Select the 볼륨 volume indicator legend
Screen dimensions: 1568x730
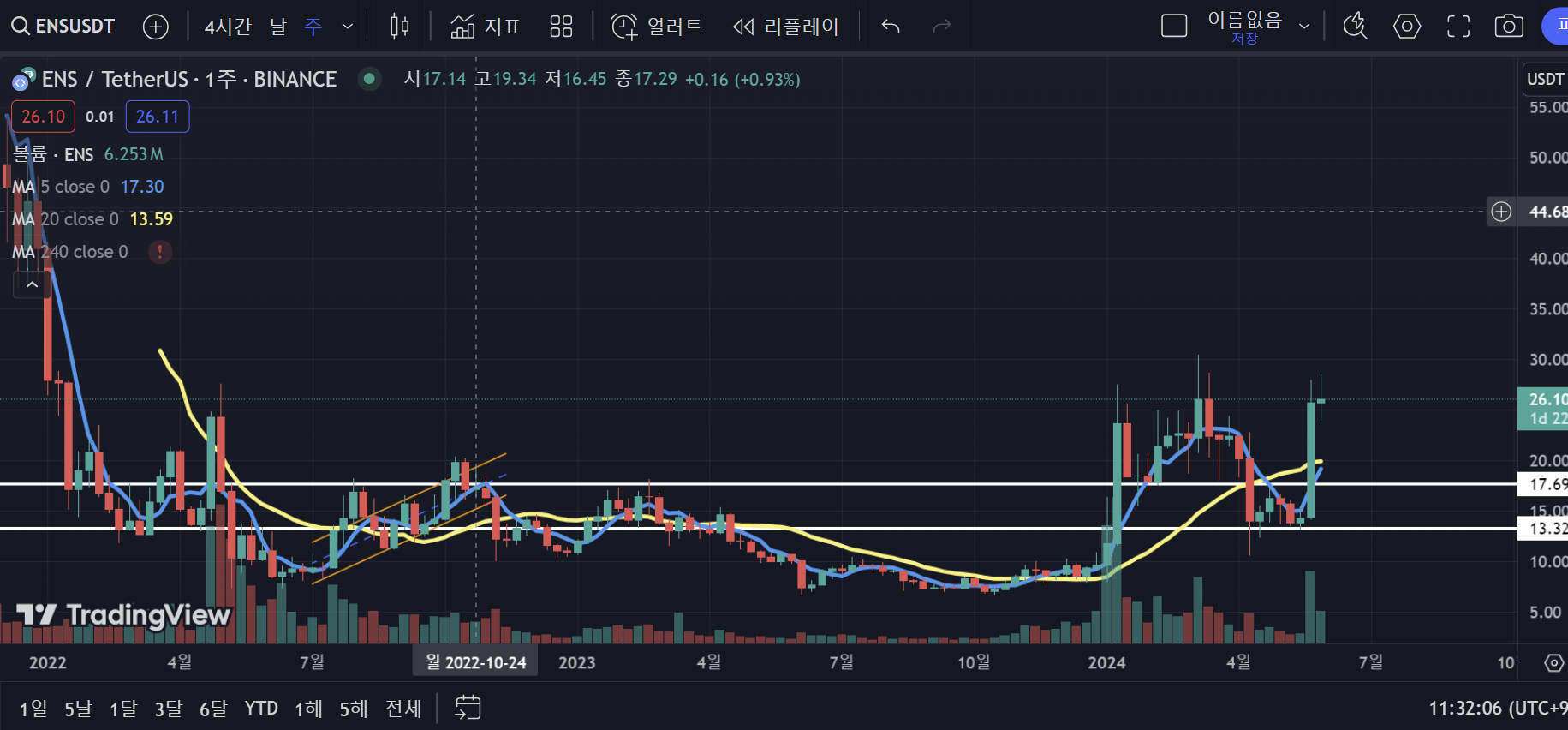coord(53,154)
